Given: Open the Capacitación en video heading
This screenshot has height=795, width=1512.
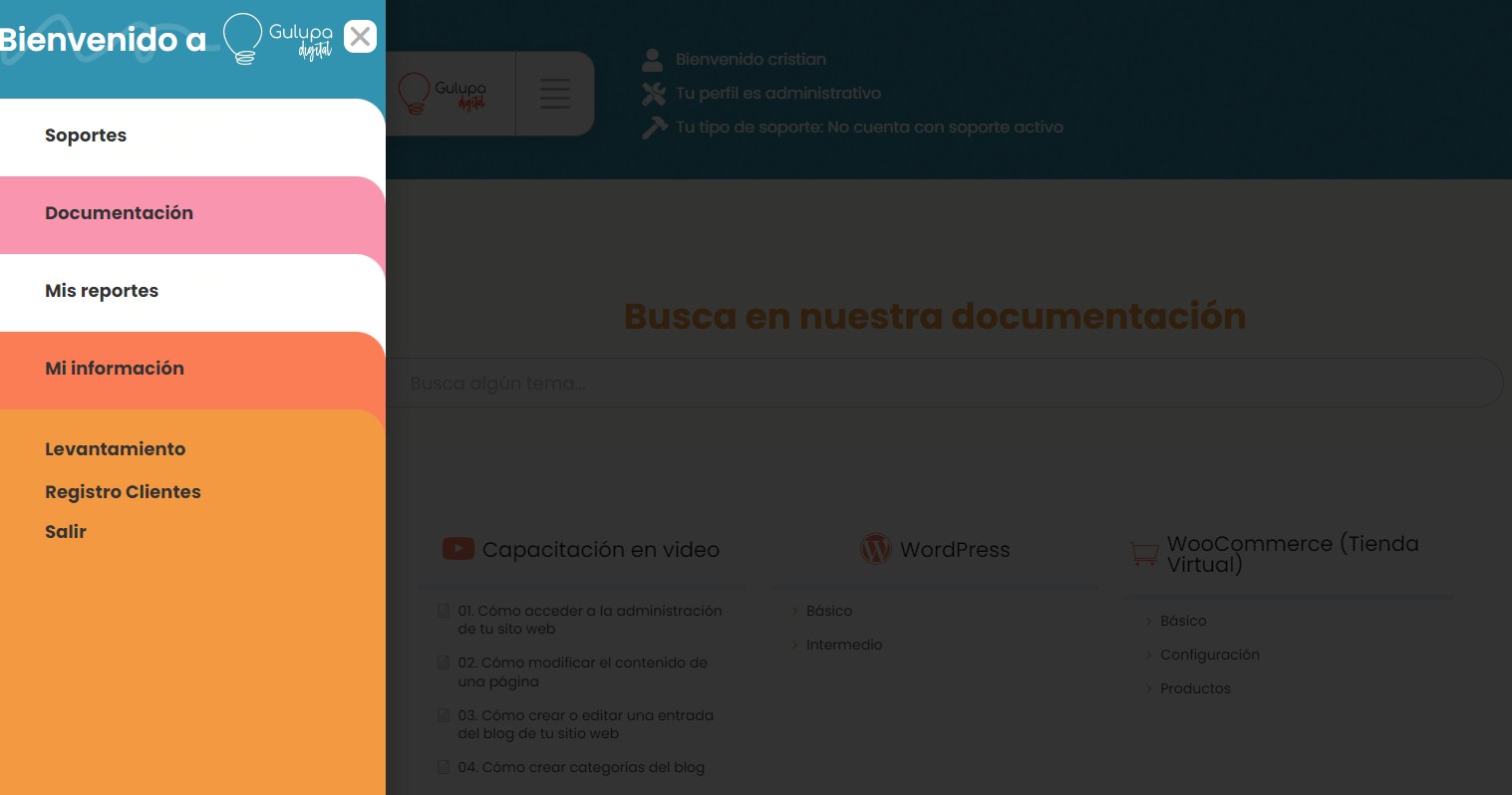Looking at the screenshot, I should click(x=601, y=550).
